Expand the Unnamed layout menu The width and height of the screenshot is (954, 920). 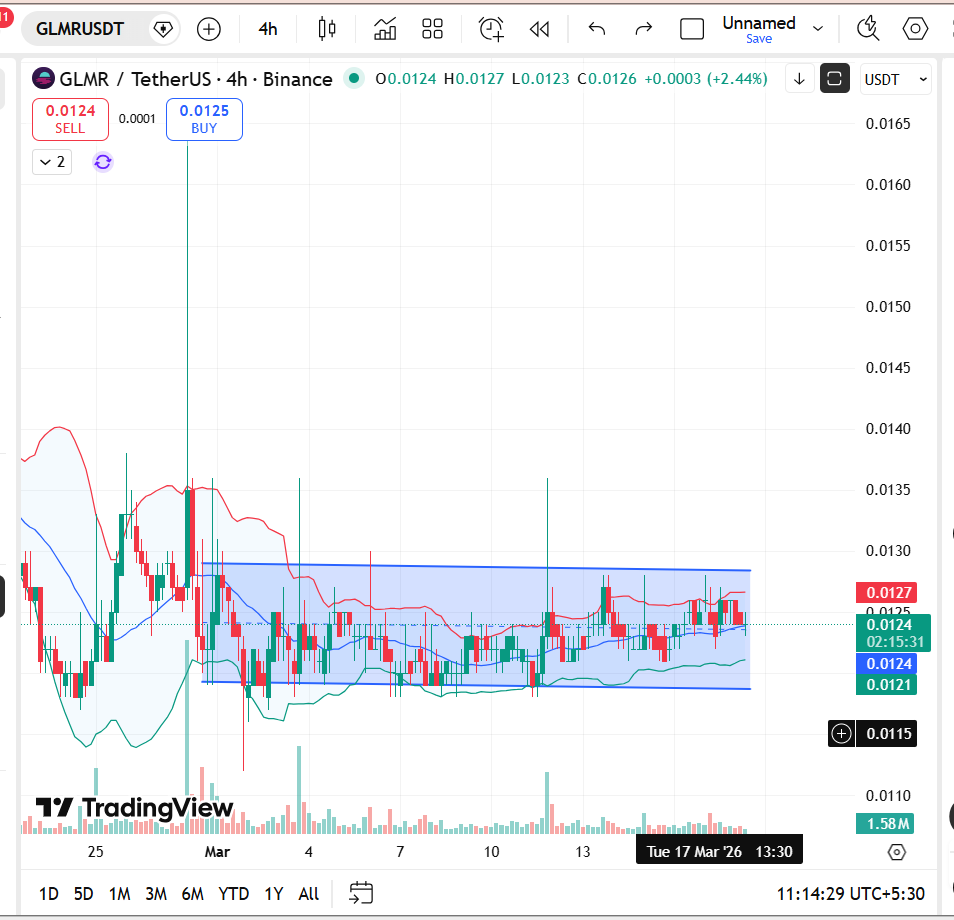[818, 29]
